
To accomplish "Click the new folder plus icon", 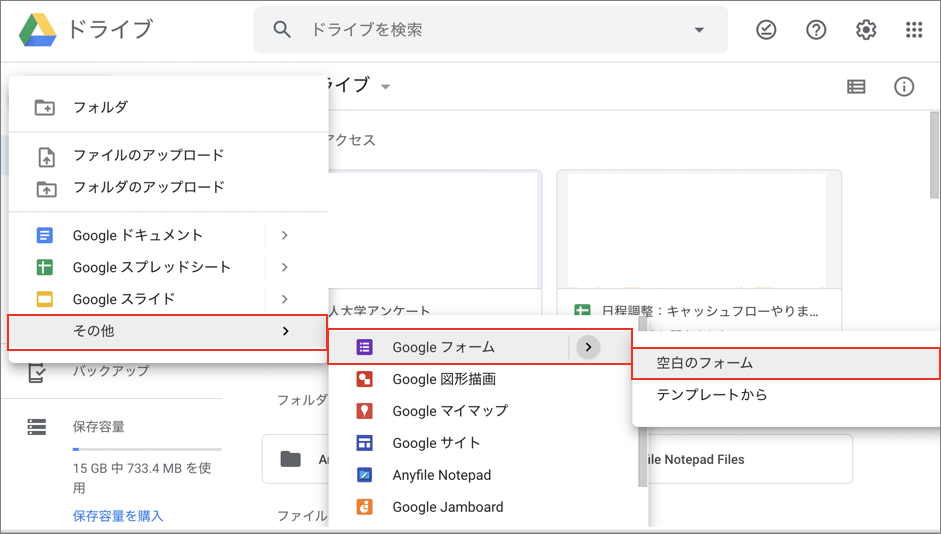I will (x=45, y=107).
